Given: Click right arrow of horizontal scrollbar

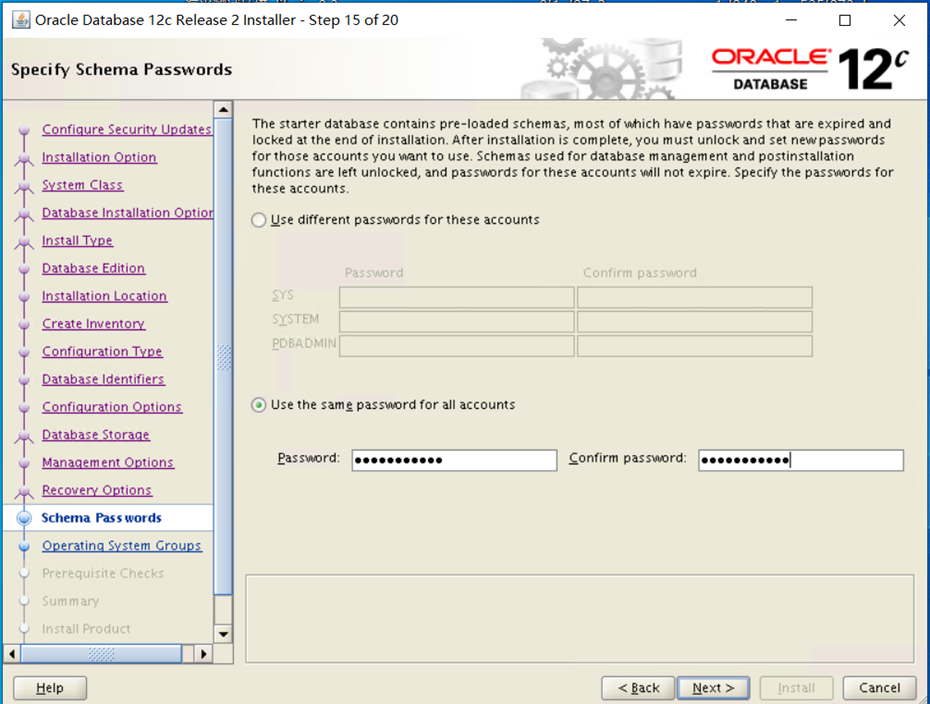Looking at the screenshot, I should point(203,654).
